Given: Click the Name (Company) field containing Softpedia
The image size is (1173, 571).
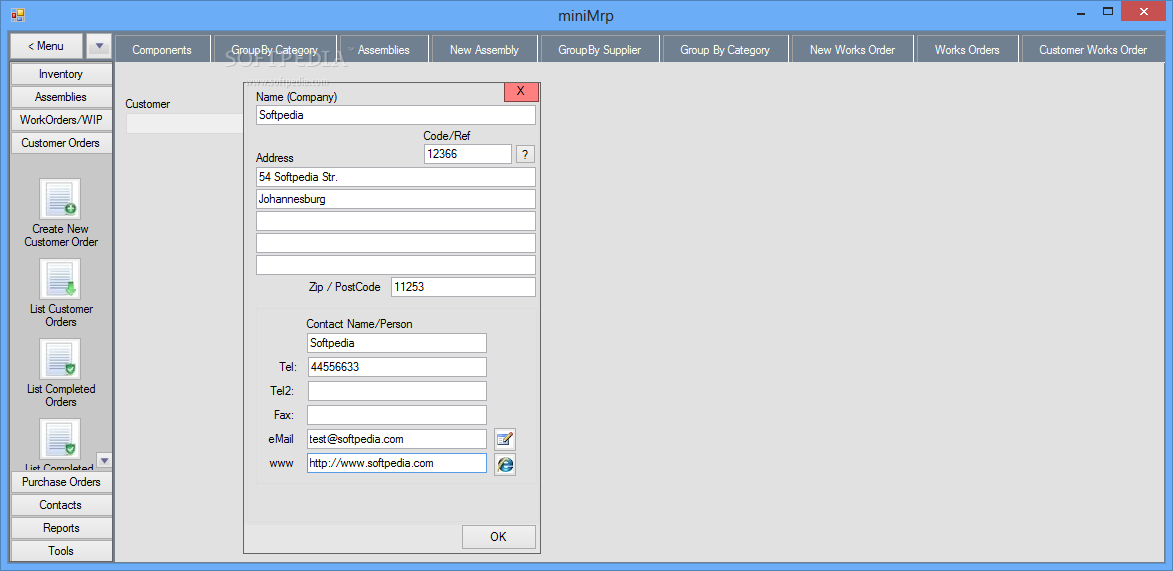Looking at the screenshot, I should [396, 115].
